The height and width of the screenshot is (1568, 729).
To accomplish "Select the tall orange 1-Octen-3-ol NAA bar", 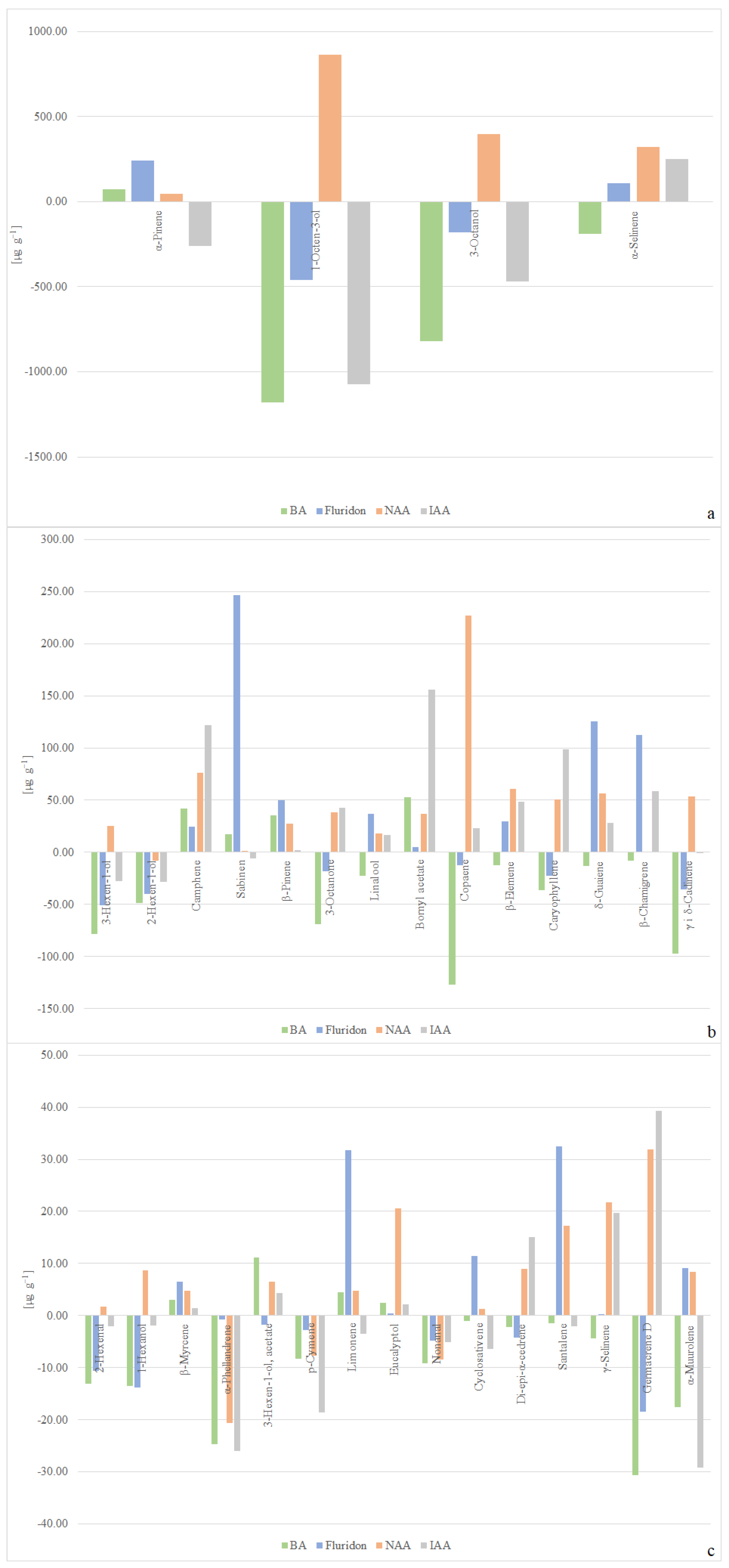I will pos(330,128).
